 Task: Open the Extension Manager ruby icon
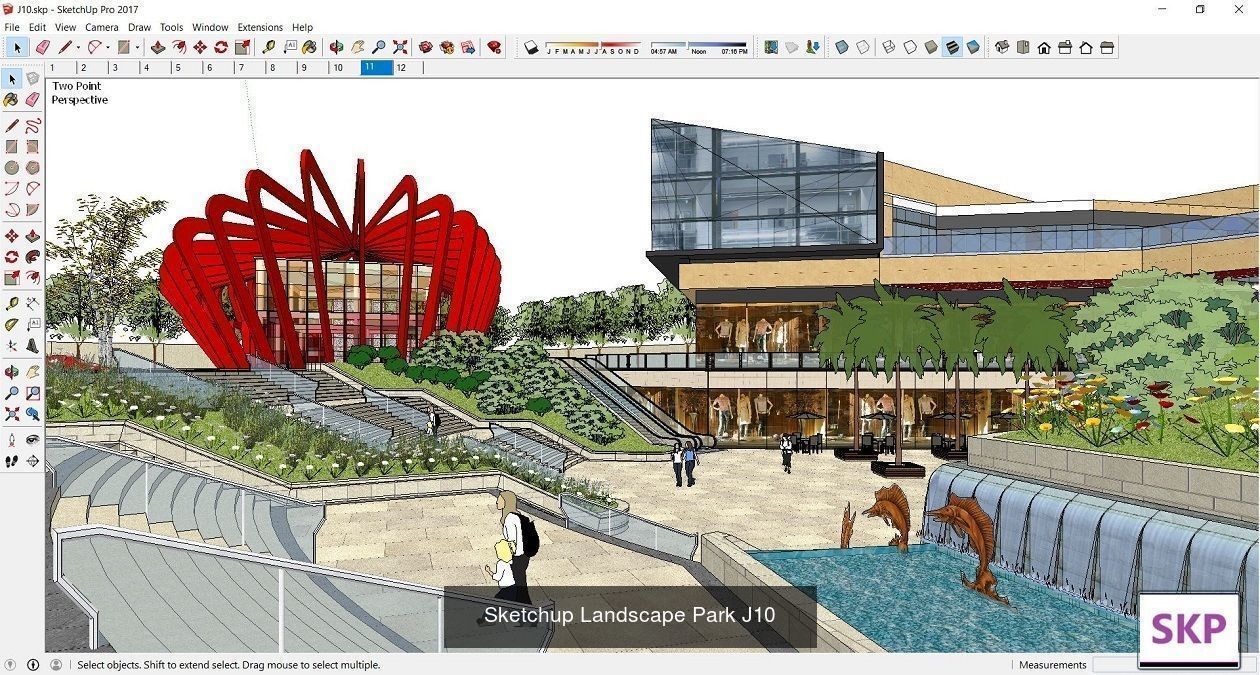(494, 47)
